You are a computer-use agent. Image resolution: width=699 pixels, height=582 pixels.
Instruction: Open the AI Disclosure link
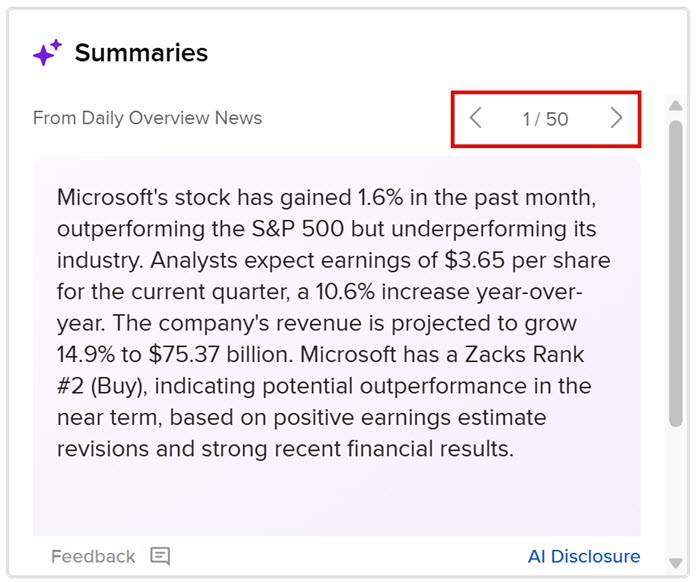tap(584, 556)
